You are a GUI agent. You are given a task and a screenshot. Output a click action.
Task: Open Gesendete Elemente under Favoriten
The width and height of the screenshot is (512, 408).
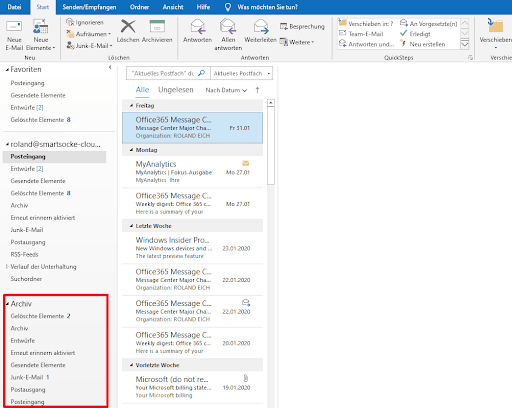[x=38, y=95]
